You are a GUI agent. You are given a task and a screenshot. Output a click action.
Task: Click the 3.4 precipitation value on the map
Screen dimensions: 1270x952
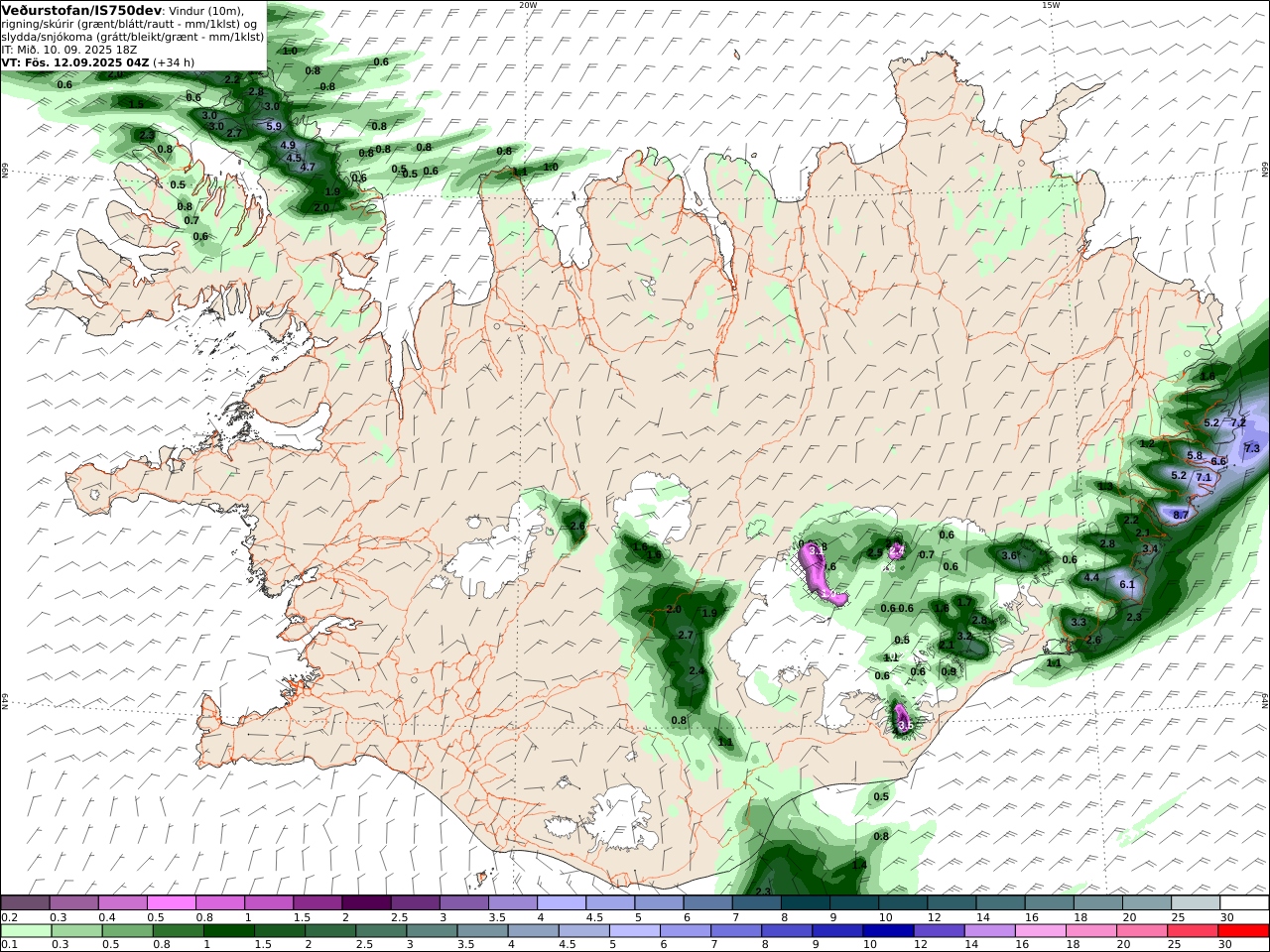click(1150, 548)
